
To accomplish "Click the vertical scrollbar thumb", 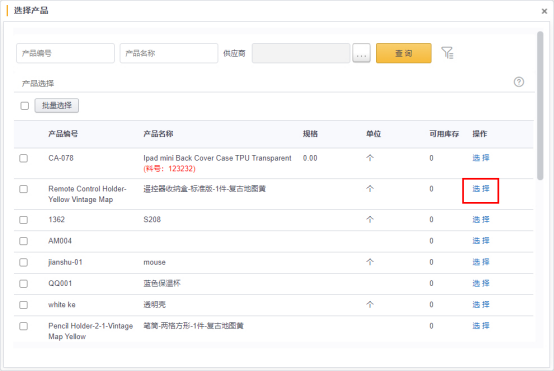I will (540, 106).
